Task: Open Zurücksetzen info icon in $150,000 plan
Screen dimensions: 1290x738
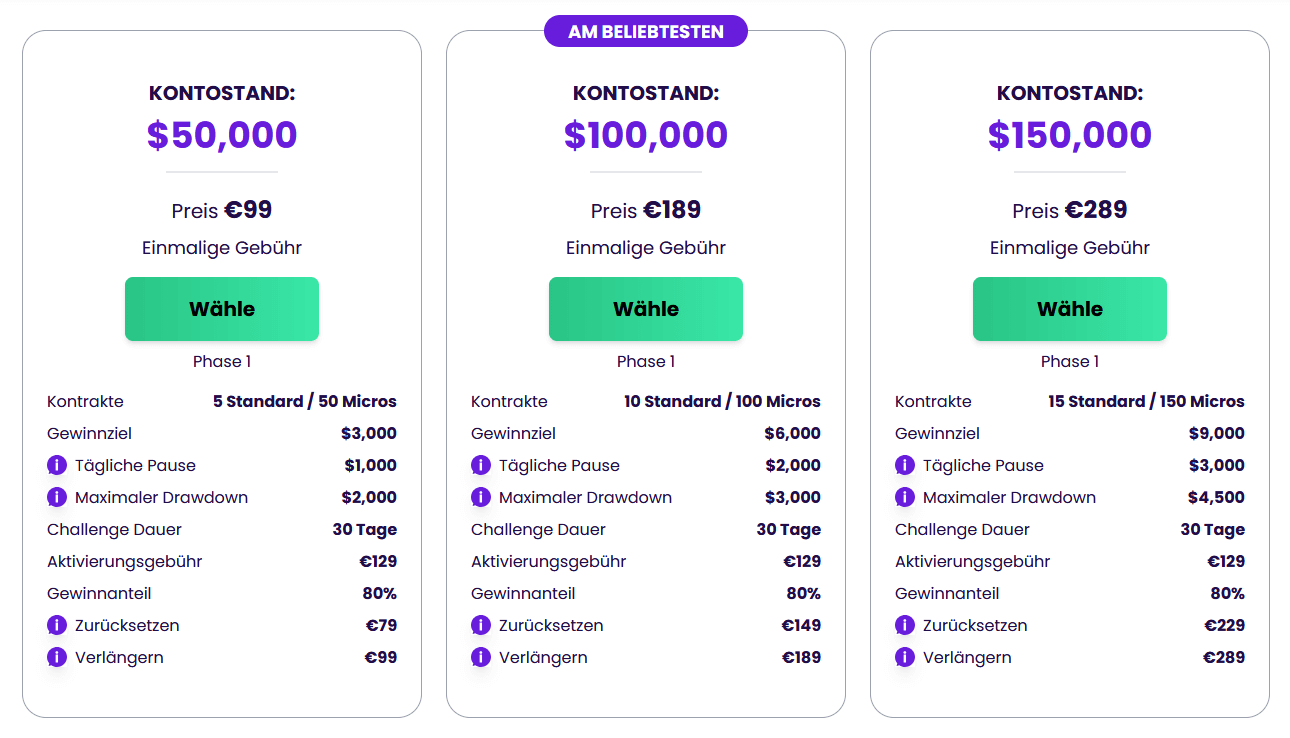Action: click(905, 625)
